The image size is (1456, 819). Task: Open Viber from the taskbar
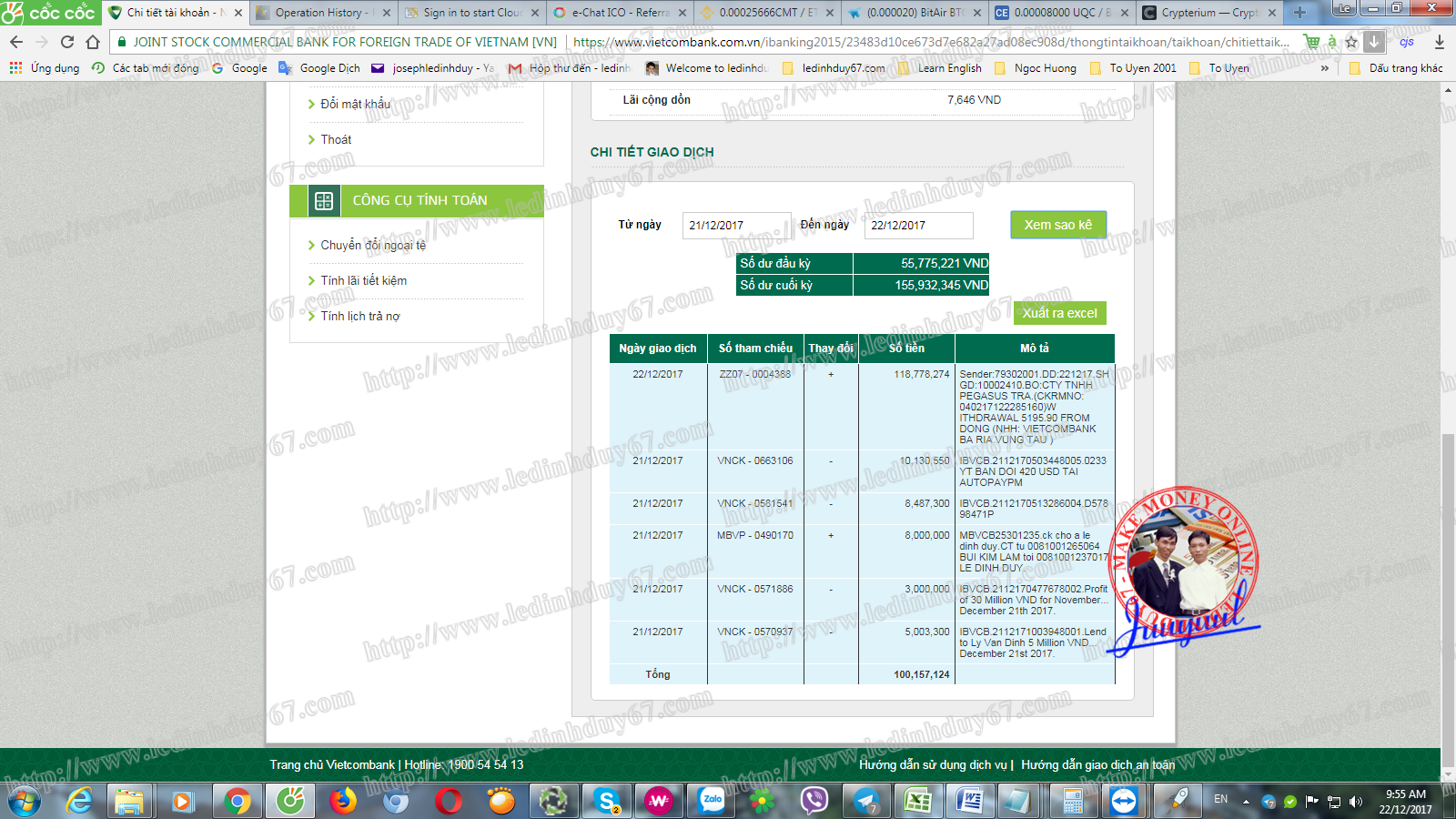point(814,802)
